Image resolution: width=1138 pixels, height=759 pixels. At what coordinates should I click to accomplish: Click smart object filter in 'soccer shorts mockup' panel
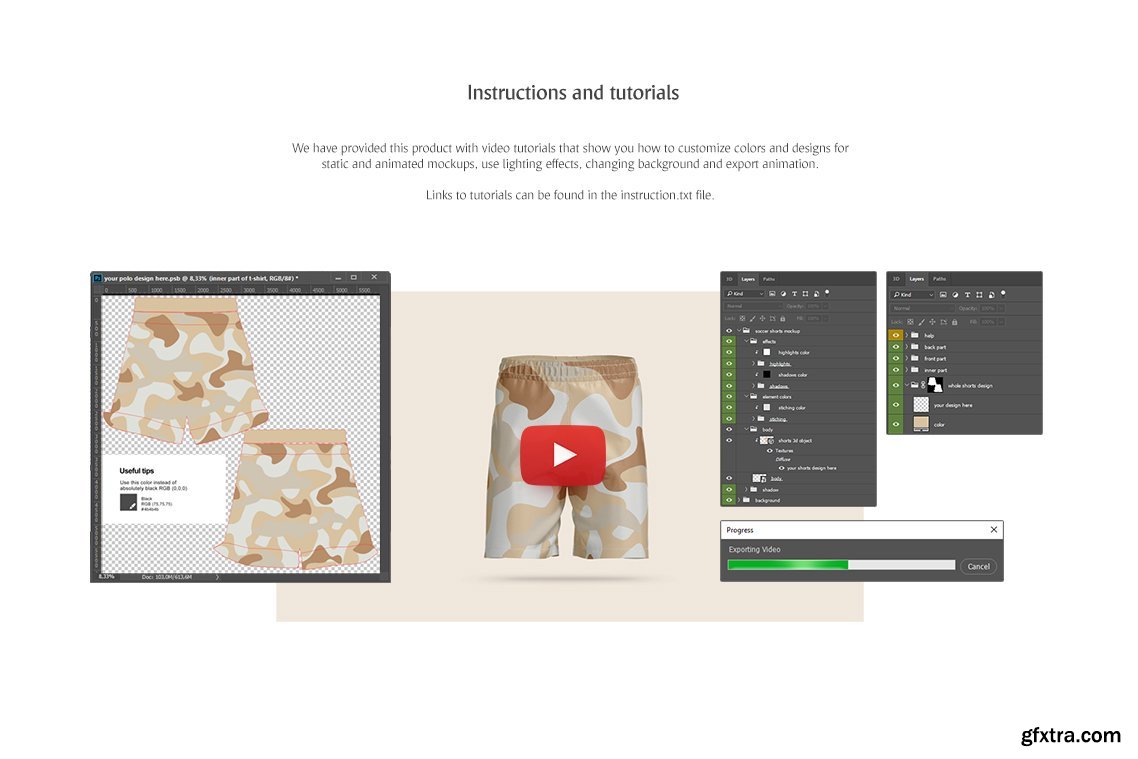coord(817,294)
